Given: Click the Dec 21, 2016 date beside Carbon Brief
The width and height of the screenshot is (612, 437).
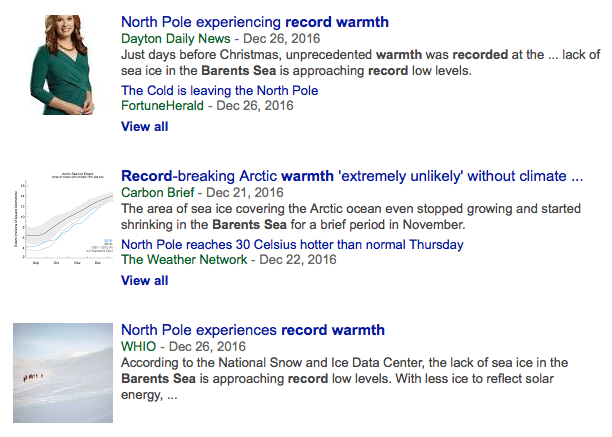Looking at the screenshot, I should point(245,192).
